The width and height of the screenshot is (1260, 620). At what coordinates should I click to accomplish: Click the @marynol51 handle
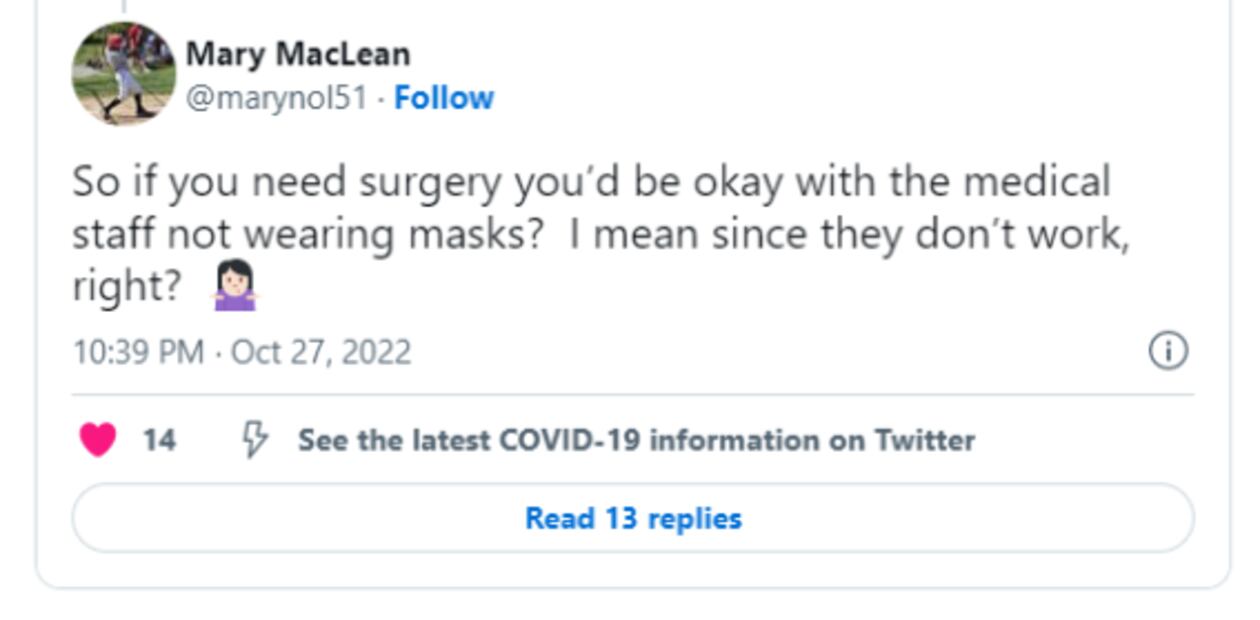276,98
